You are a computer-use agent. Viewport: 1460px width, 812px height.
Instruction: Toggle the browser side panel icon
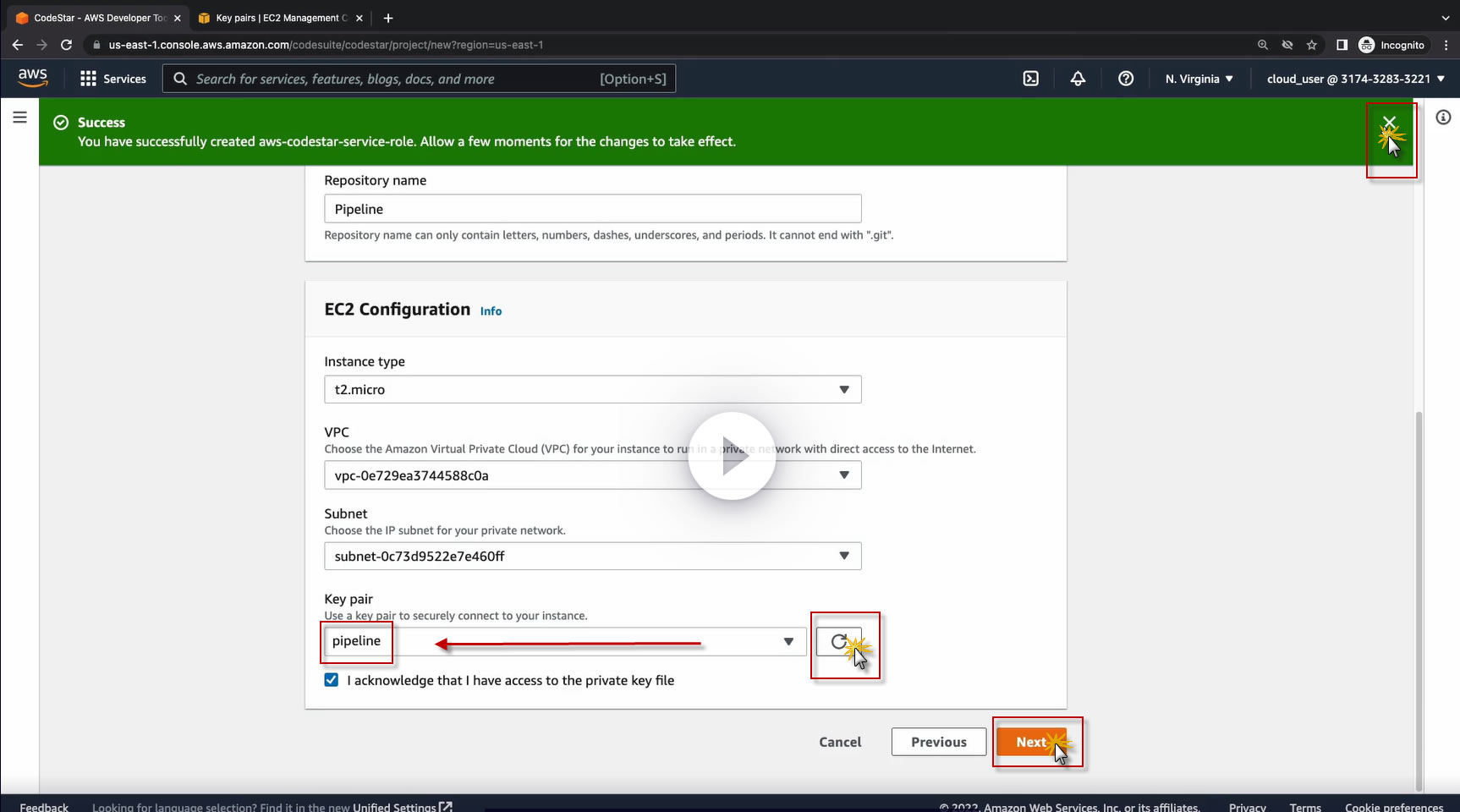[x=1342, y=45]
